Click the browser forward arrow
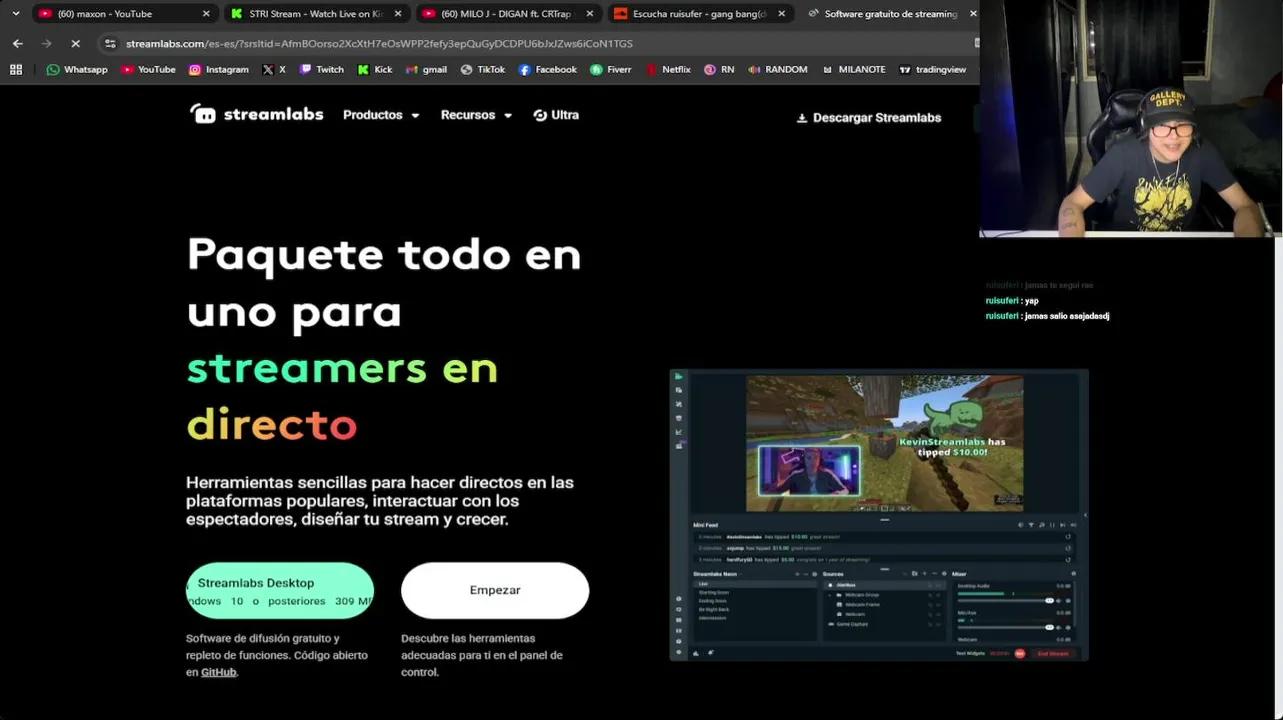This screenshot has height=720, width=1283. (x=46, y=44)
